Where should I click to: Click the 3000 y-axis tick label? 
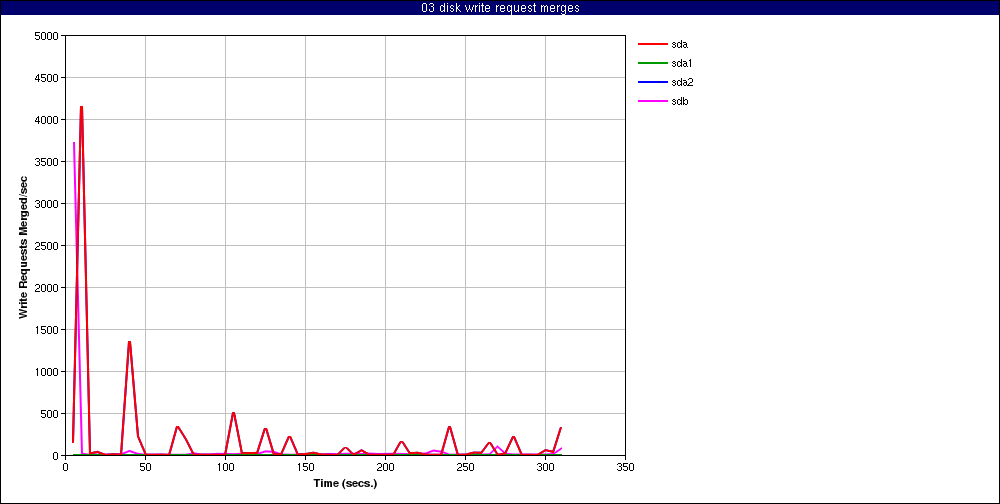(x=47, y=204)
